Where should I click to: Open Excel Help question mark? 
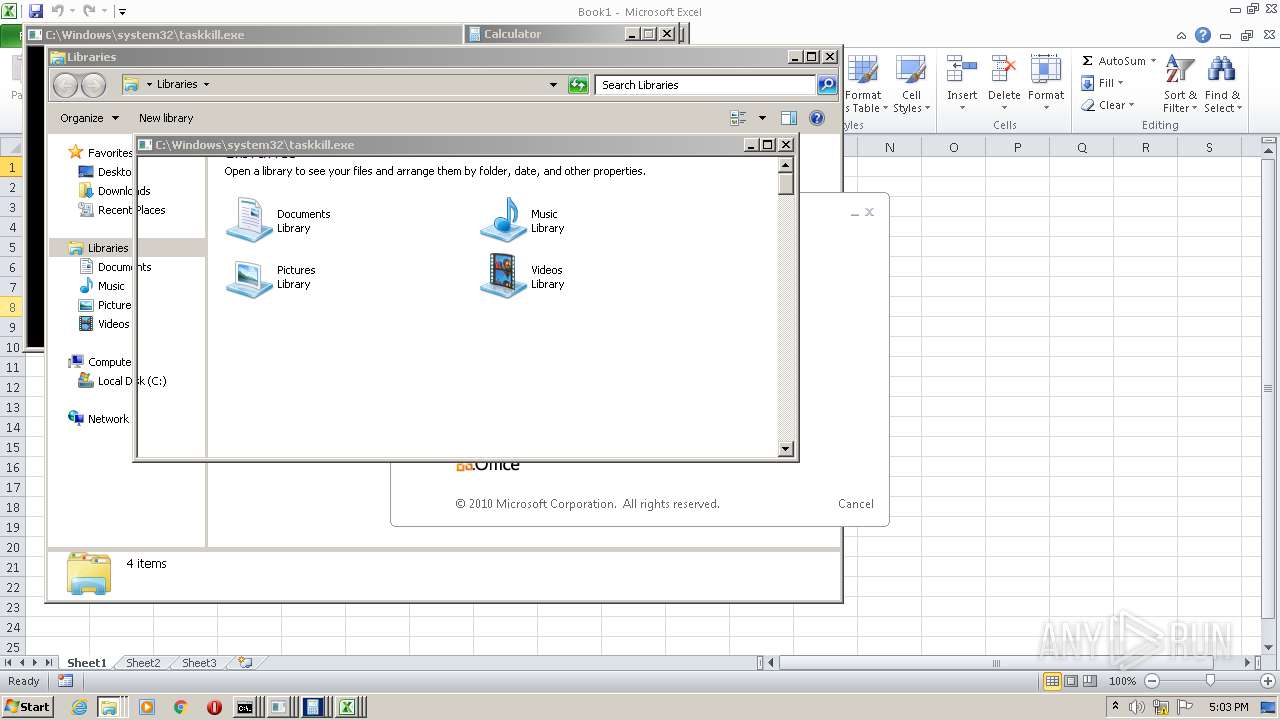tap(1203, 35)
